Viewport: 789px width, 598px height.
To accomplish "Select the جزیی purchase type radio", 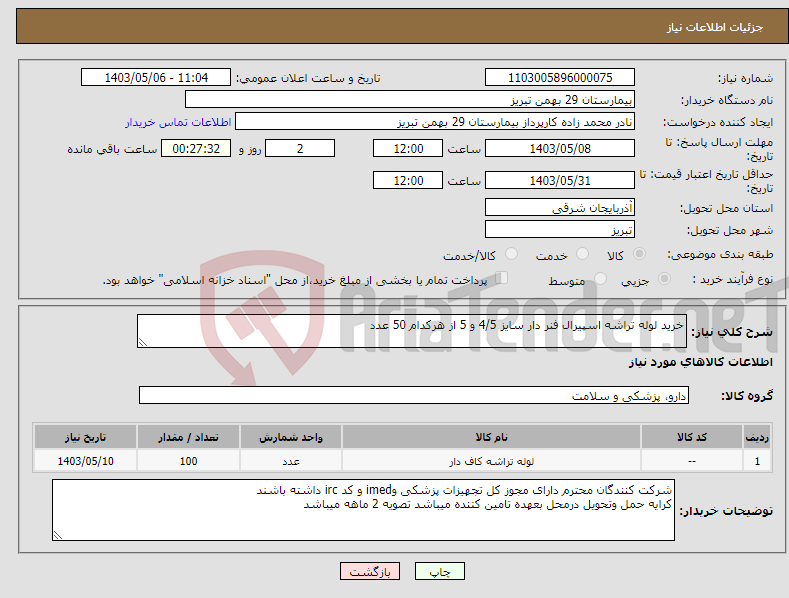I will coord(664,278).
